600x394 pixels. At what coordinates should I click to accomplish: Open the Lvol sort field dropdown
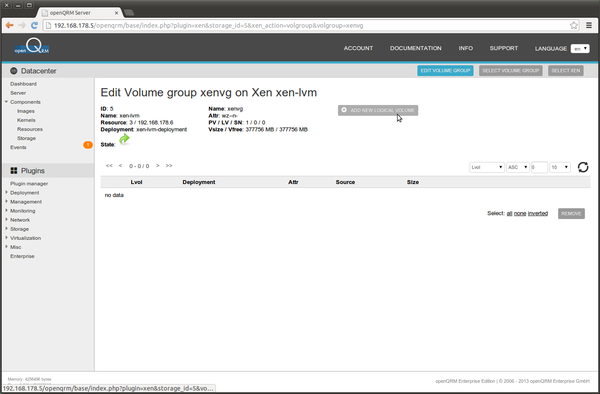coord(487,167)
